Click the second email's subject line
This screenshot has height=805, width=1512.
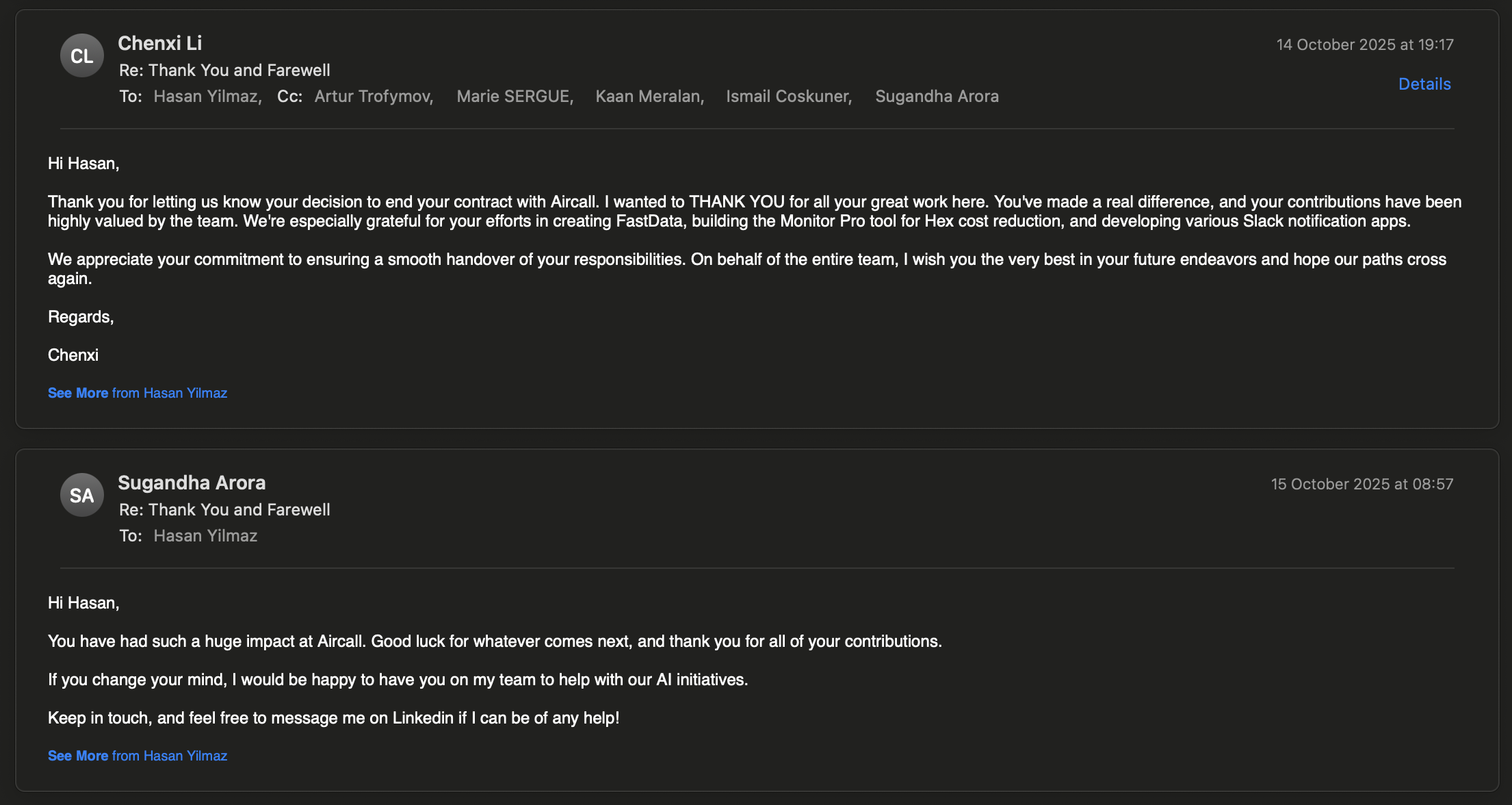coord(224,510)
